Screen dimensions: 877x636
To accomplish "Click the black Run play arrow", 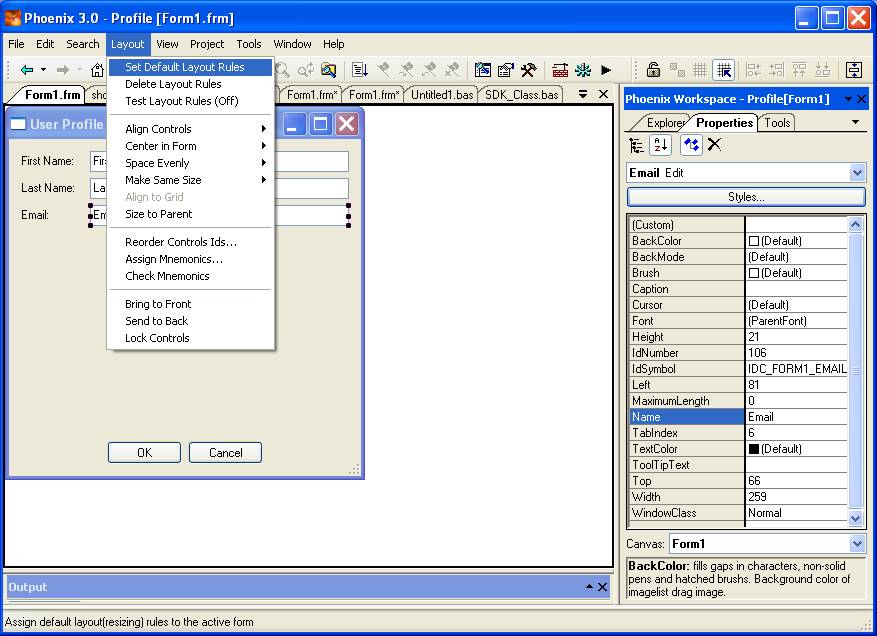I will (606, 70).
